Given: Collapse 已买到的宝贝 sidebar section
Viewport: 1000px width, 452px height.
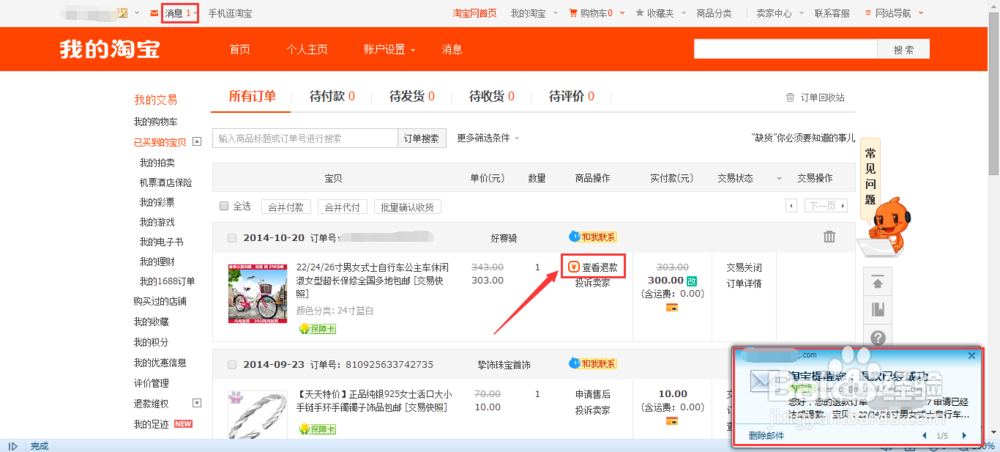Looking at the screenshot, I should pos(197,142).
